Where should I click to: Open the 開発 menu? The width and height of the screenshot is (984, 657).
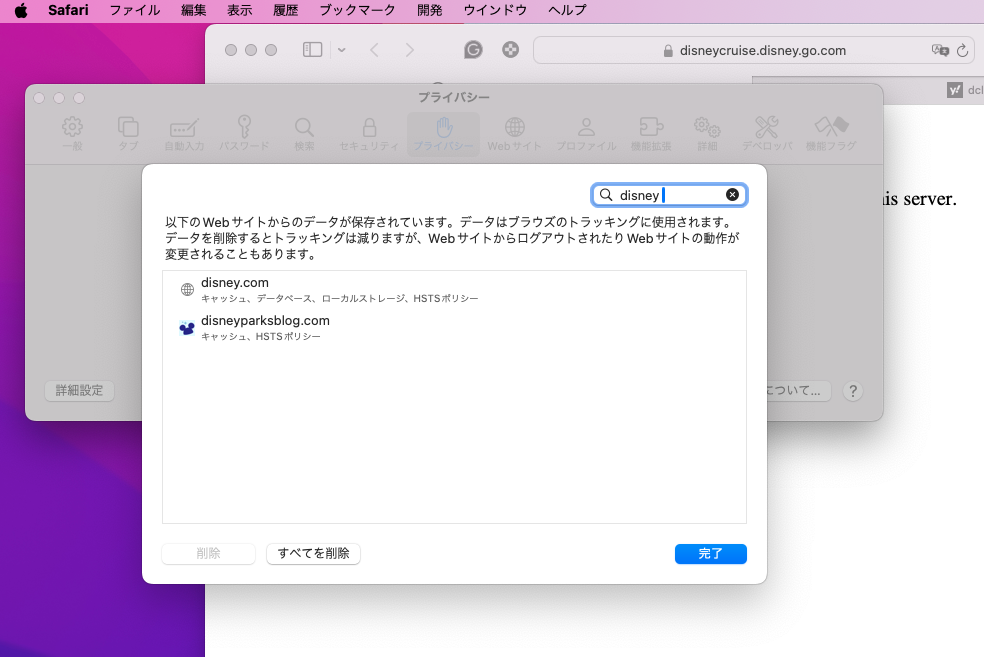(429, 10)
